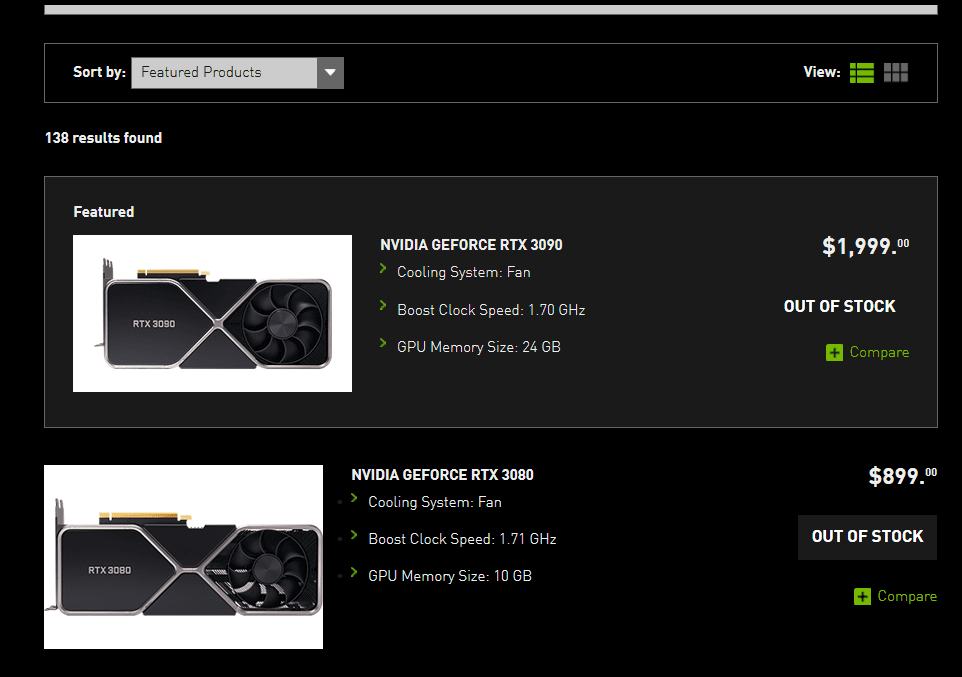Click Compare link text for RTX 3090
The height and width of the screenshot is (677, 962).
click(x=879, y=352)
